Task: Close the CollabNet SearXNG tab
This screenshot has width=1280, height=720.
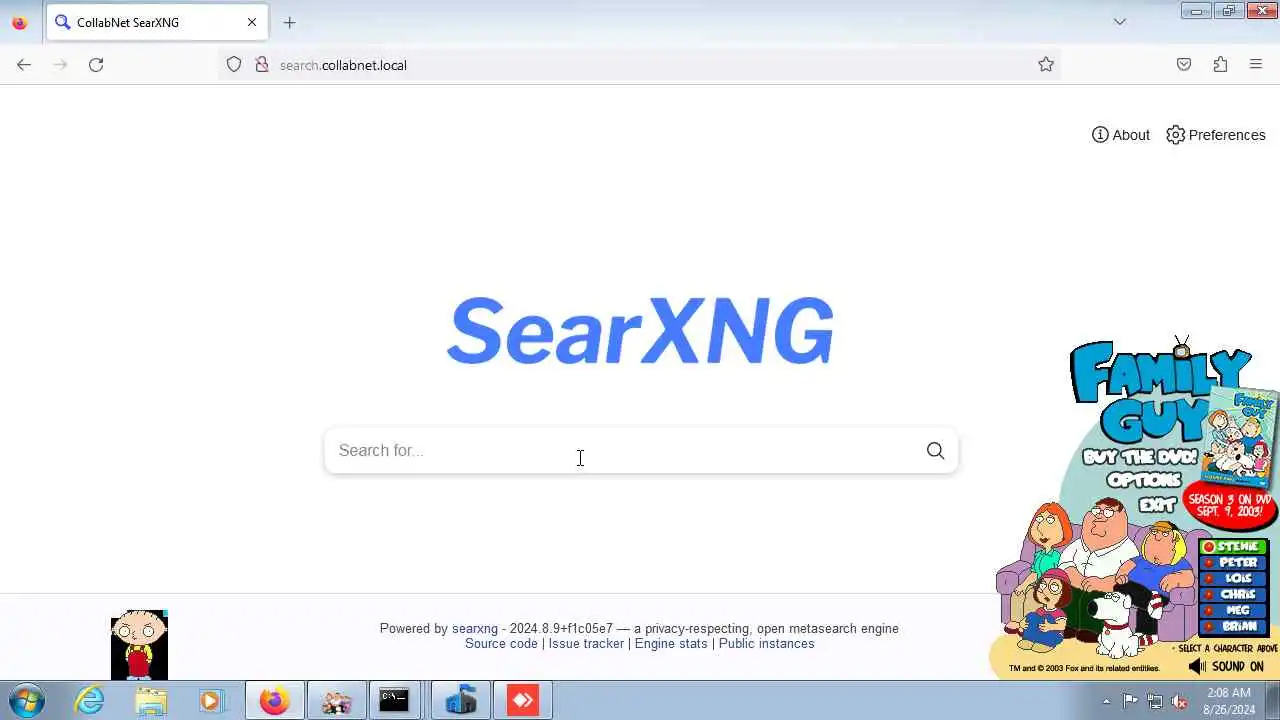Action: pos(252,22)
